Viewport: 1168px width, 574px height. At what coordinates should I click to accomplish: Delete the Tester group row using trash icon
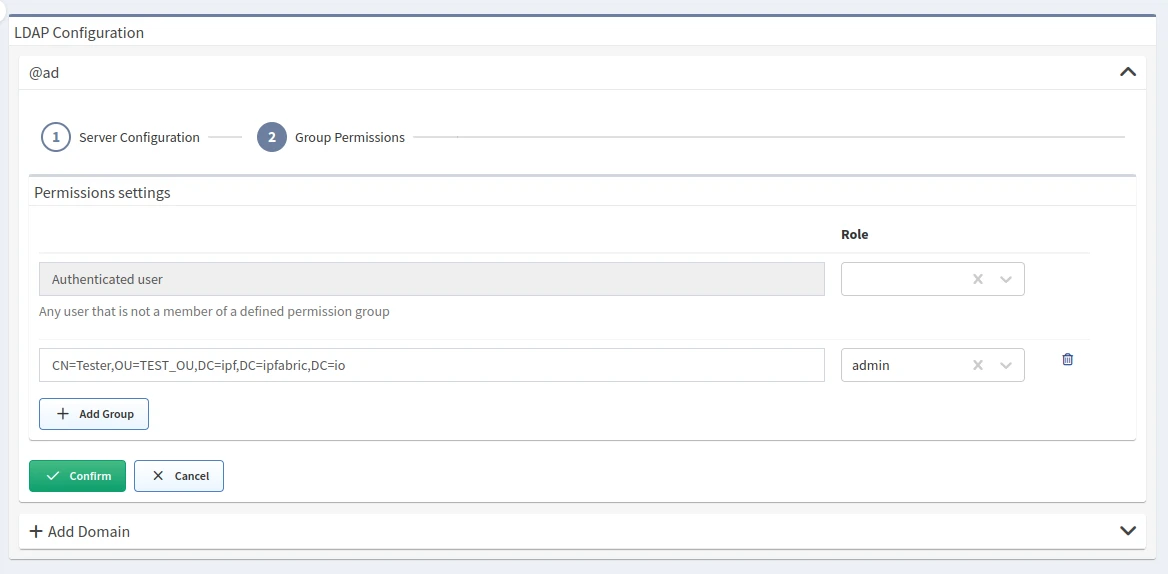[x=1067, y=360]
